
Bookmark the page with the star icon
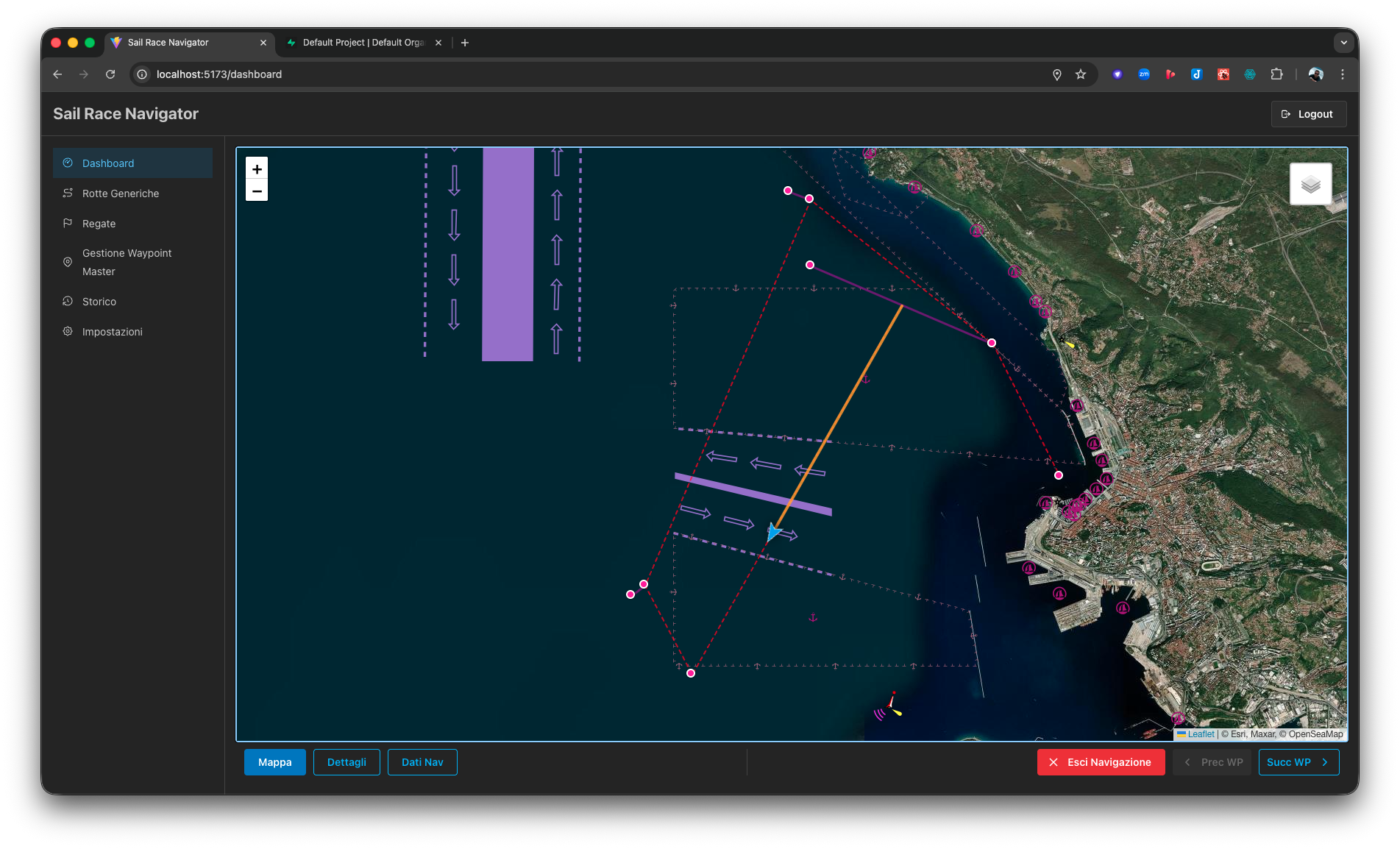click(1081, 74)
